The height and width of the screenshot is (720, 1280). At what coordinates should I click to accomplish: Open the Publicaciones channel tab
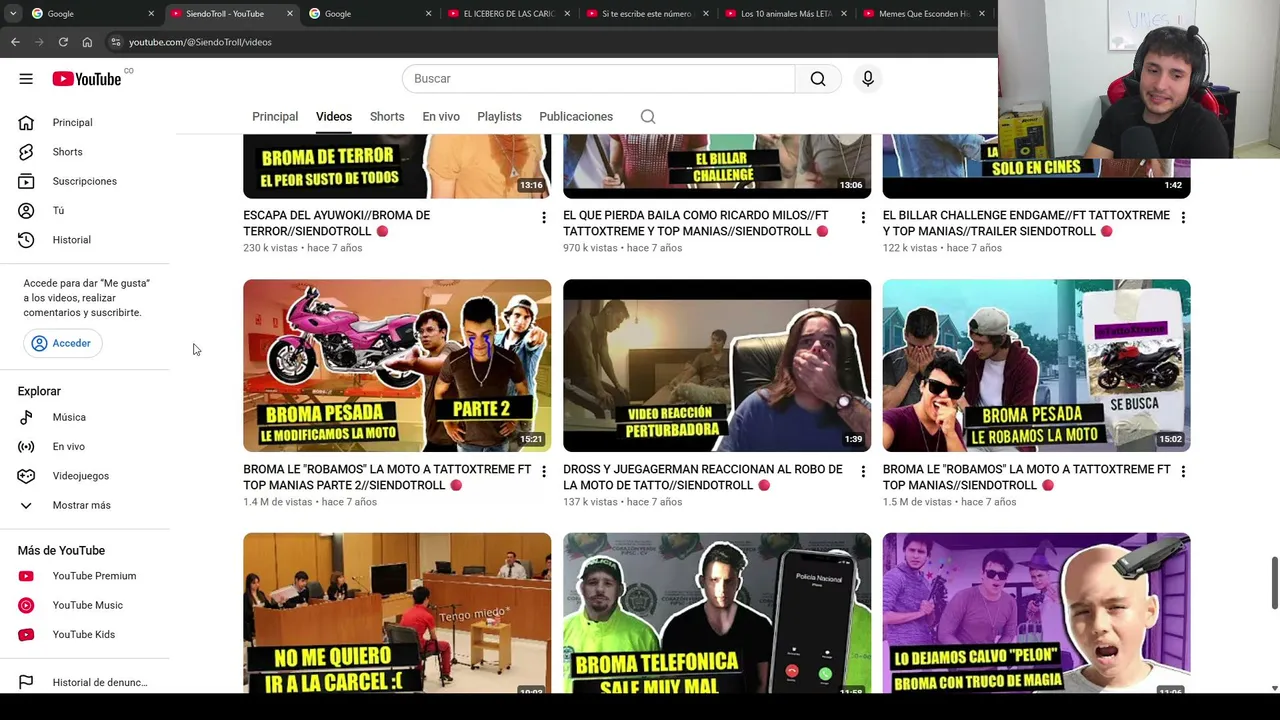(576, 117)
